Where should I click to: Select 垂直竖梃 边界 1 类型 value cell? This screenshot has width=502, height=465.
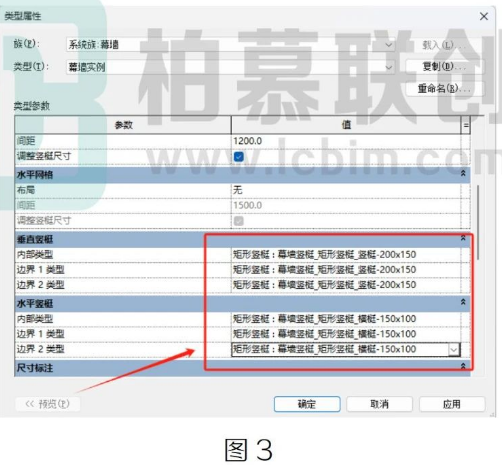click(346, 270)
